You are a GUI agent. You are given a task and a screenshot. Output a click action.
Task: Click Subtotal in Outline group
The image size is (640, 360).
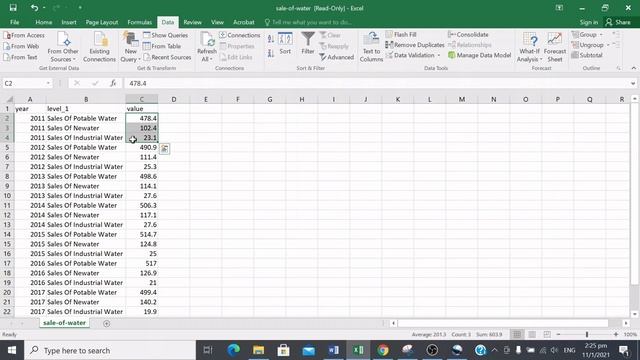pyautogui.click(x=587, y=55)
